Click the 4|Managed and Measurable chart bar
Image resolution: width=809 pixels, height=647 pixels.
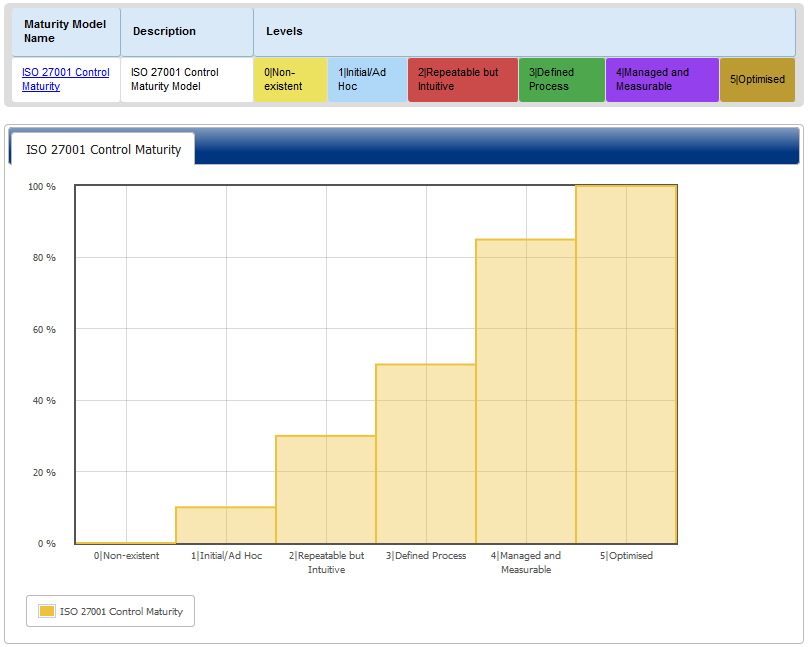526,391
